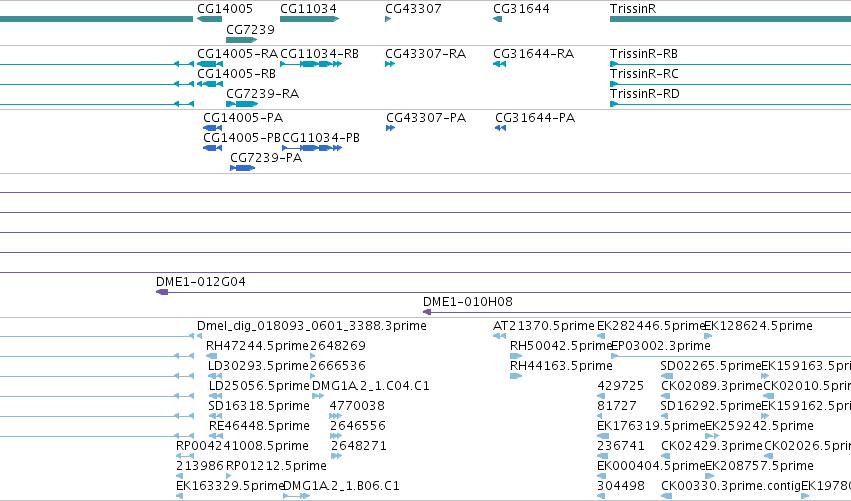851x501 pixels.
Task: Click DMG1A.2_1.C04.C1 alignment
Action: [371, 385]
